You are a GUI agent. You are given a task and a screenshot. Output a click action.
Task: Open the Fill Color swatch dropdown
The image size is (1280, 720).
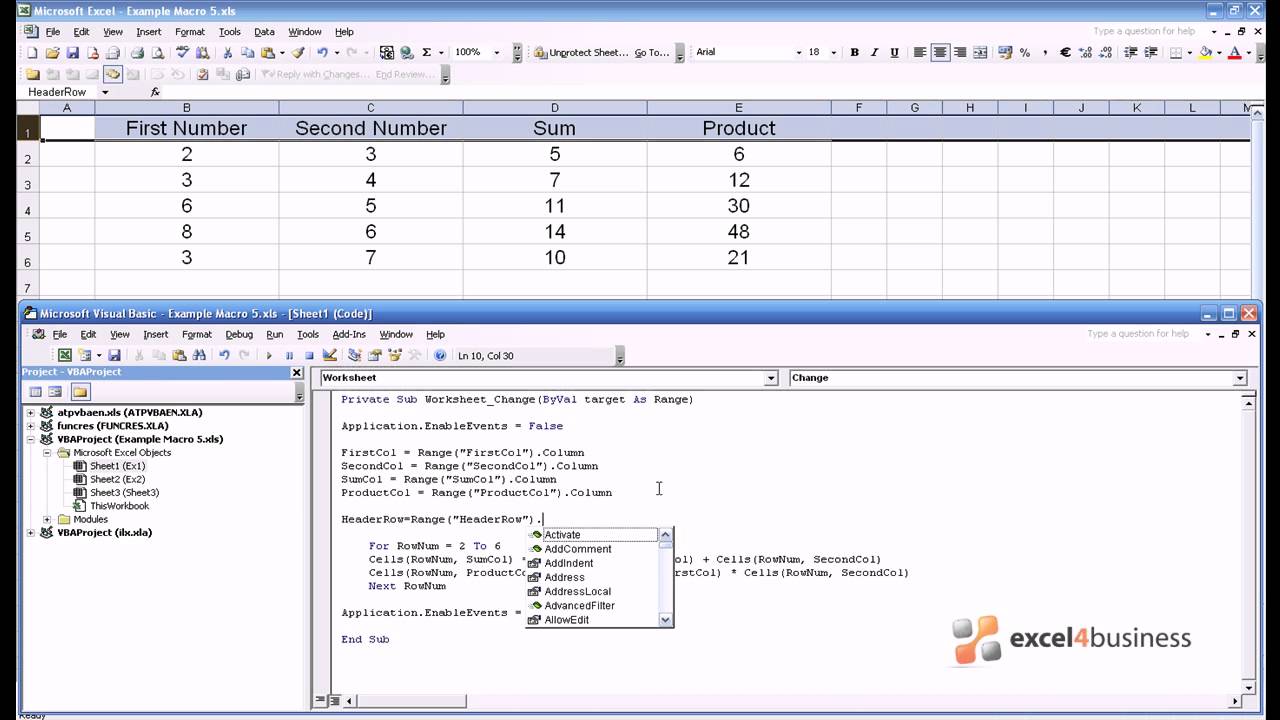click(x=1219, y=53)
